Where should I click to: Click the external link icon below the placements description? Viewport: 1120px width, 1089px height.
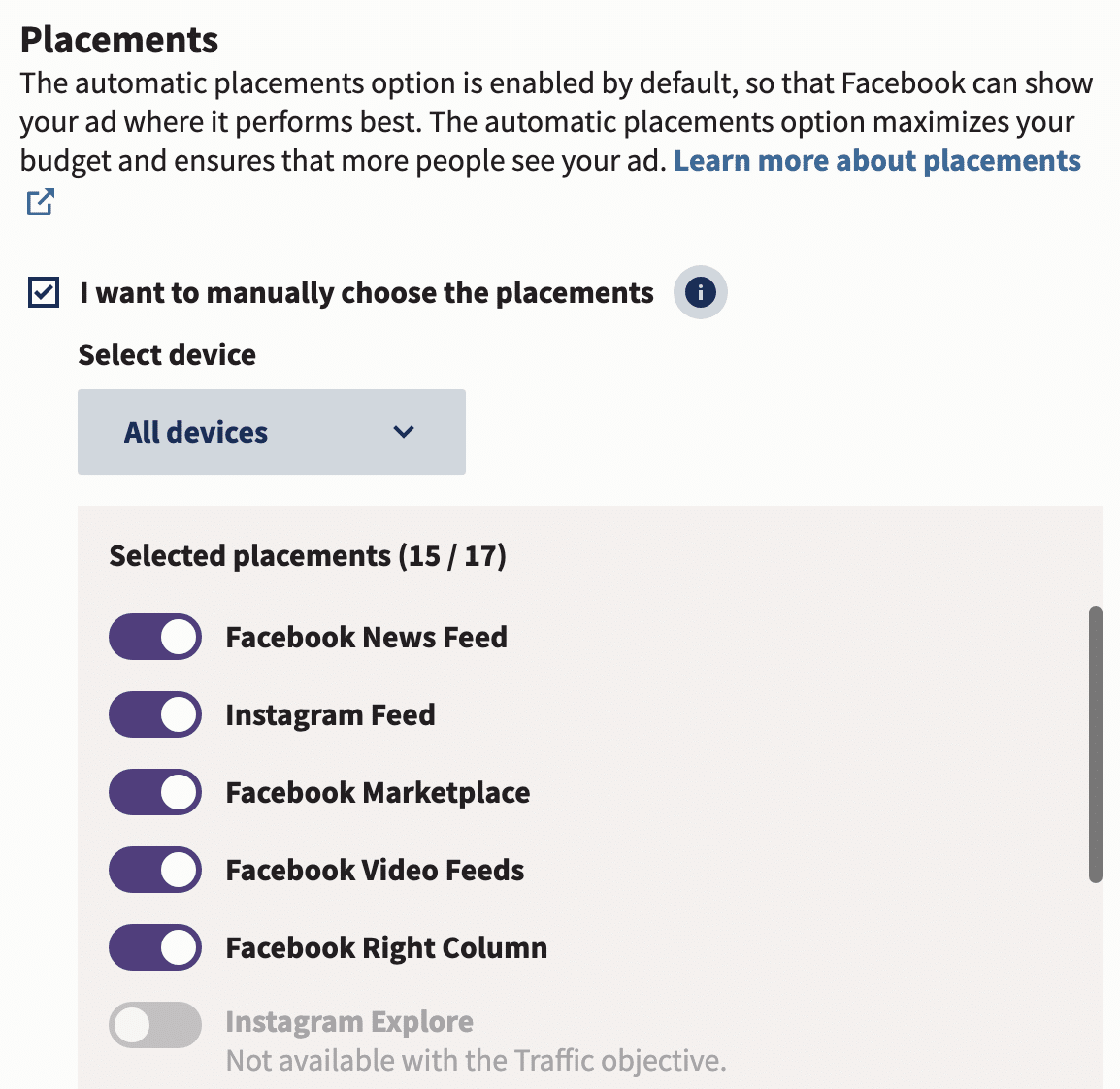[39, 204]
